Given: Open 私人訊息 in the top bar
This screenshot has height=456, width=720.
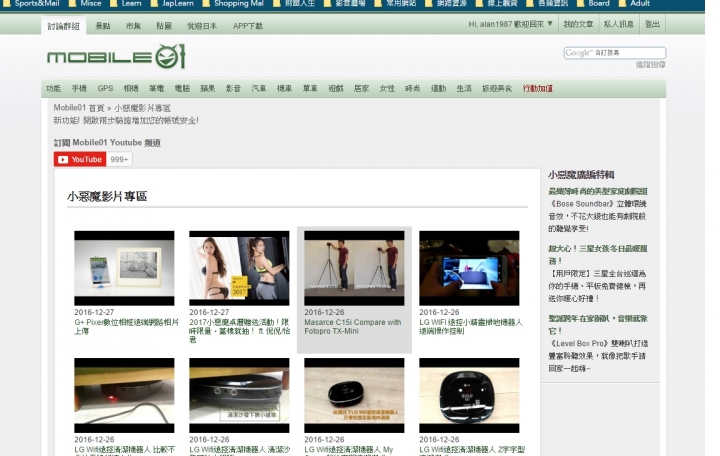Looking at the screenshot, I should click(619, 24).
